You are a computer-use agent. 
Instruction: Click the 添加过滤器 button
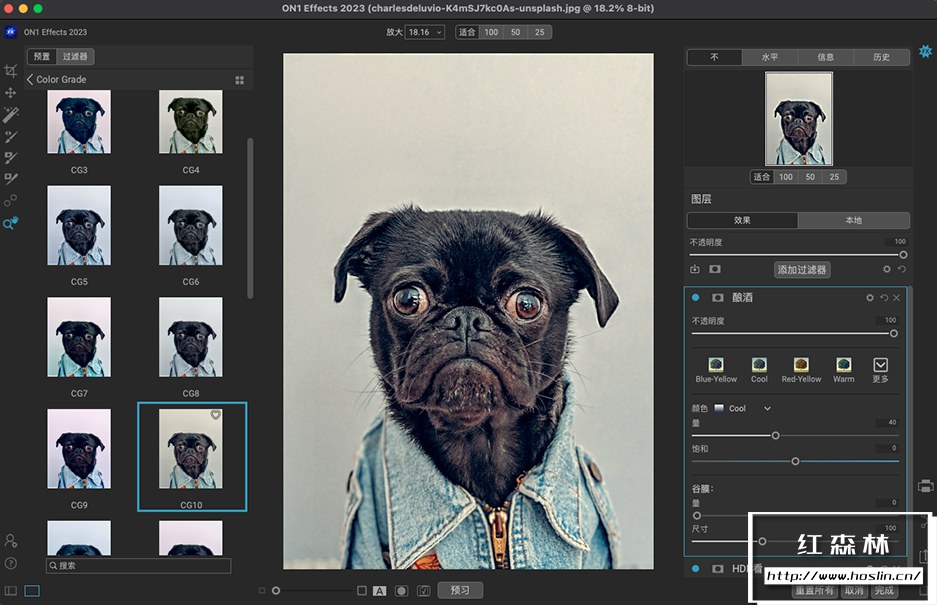[x=802, y=270]
